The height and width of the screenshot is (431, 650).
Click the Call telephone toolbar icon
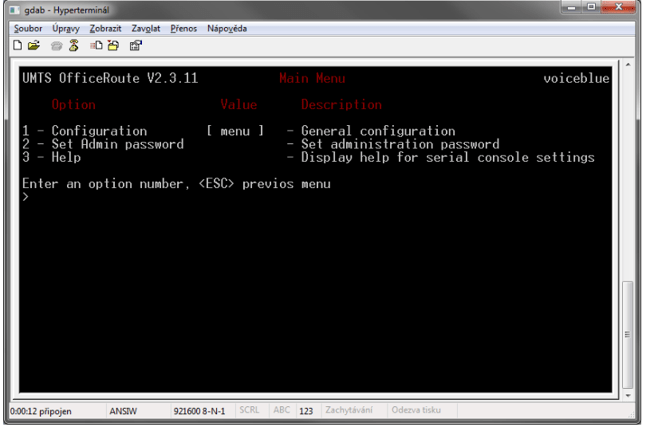(x=56, y=46)
